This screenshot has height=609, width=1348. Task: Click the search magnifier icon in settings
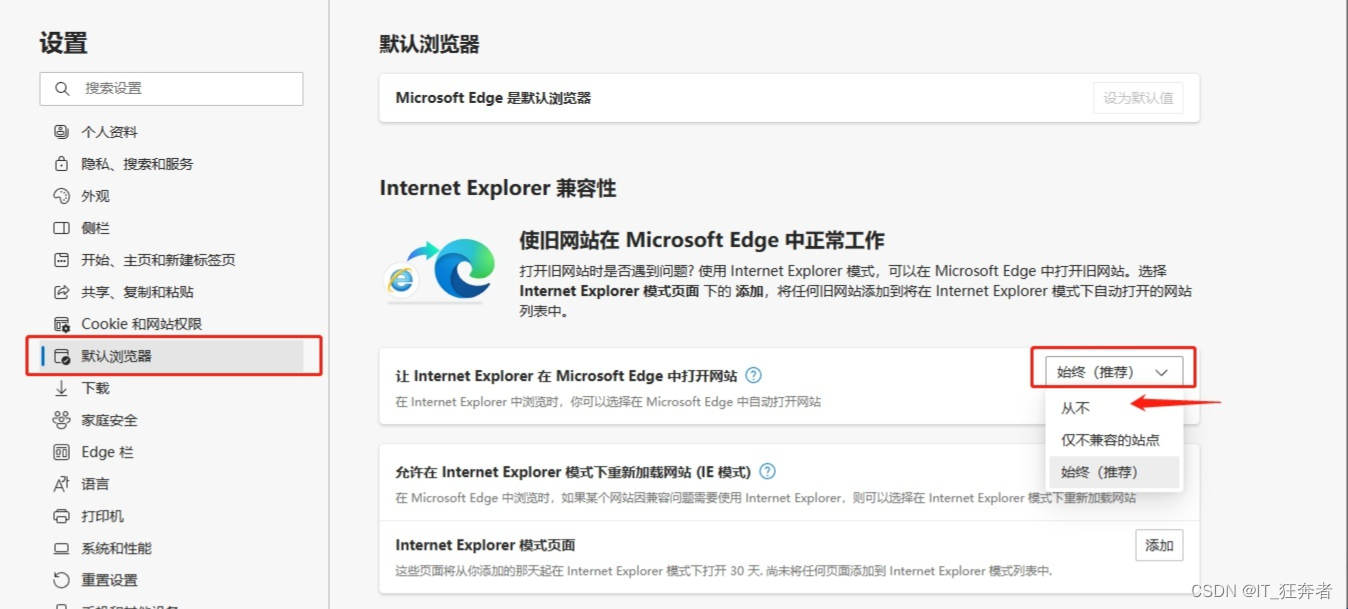[x=62, y=88]
